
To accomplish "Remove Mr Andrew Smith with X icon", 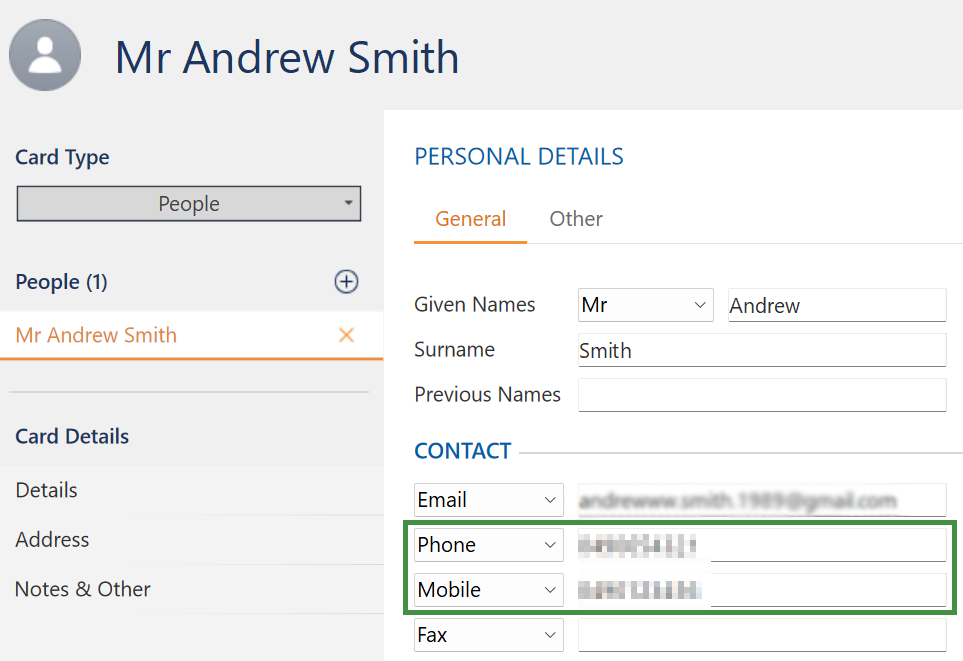I will pos(346,335).
